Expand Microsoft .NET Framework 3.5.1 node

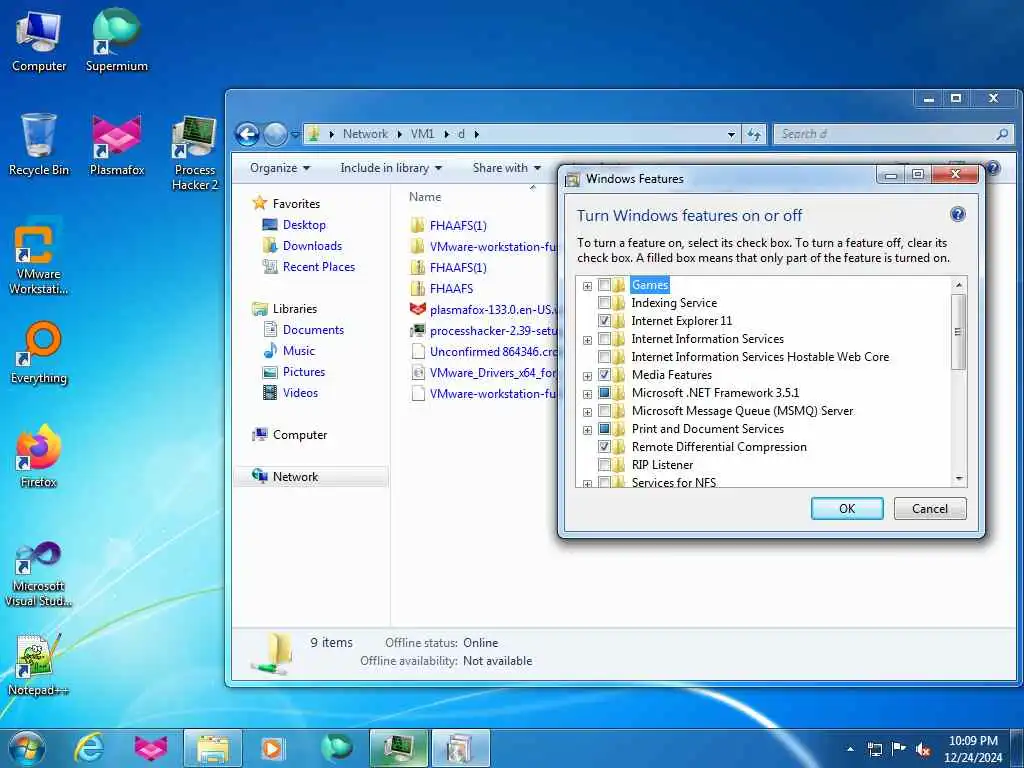pos(587,394)
